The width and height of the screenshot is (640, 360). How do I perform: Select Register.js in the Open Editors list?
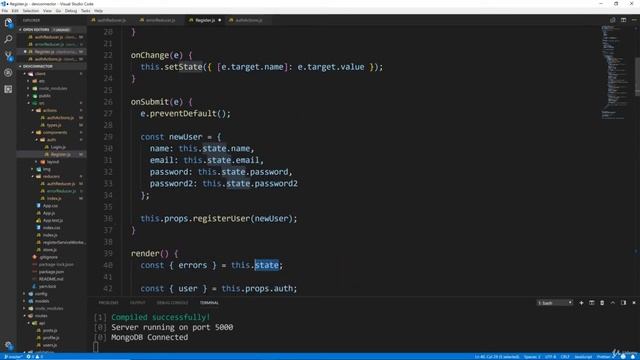pos(52,52)
